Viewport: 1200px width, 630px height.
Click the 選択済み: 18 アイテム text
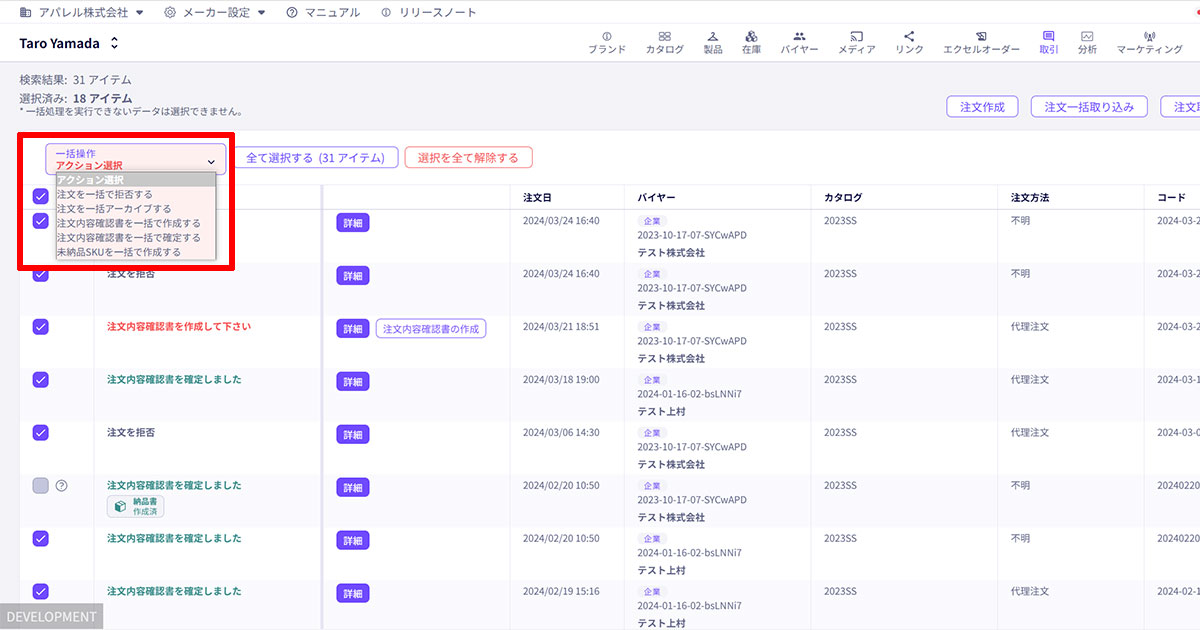75,98
